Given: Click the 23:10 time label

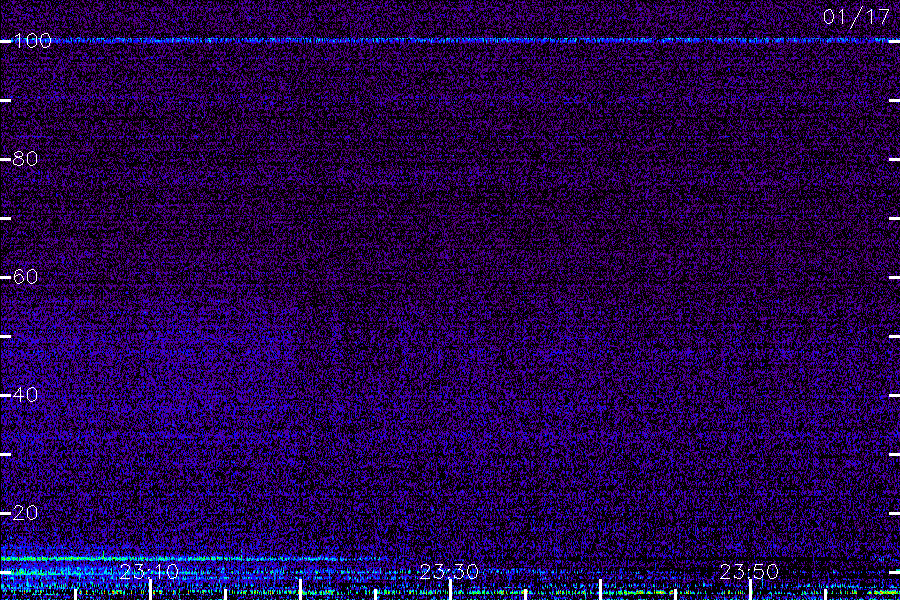Looking at the screenshot, I should [x=150, y=572].
